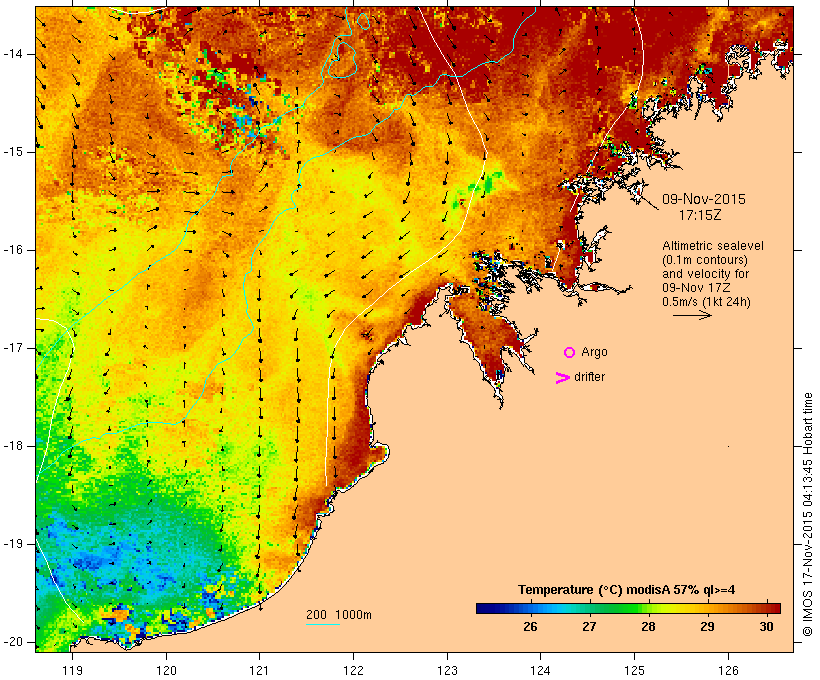Screen dimensions: 820x680
Task: Click latitude axis label '-14'
Action: [12, 54]
